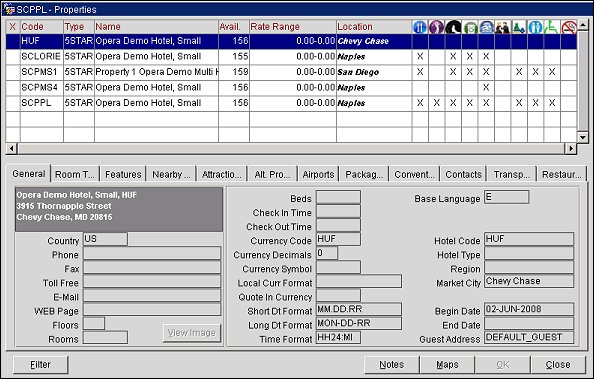Click the wheelchair X mark in SCPMS1 row

click(552, 72)
